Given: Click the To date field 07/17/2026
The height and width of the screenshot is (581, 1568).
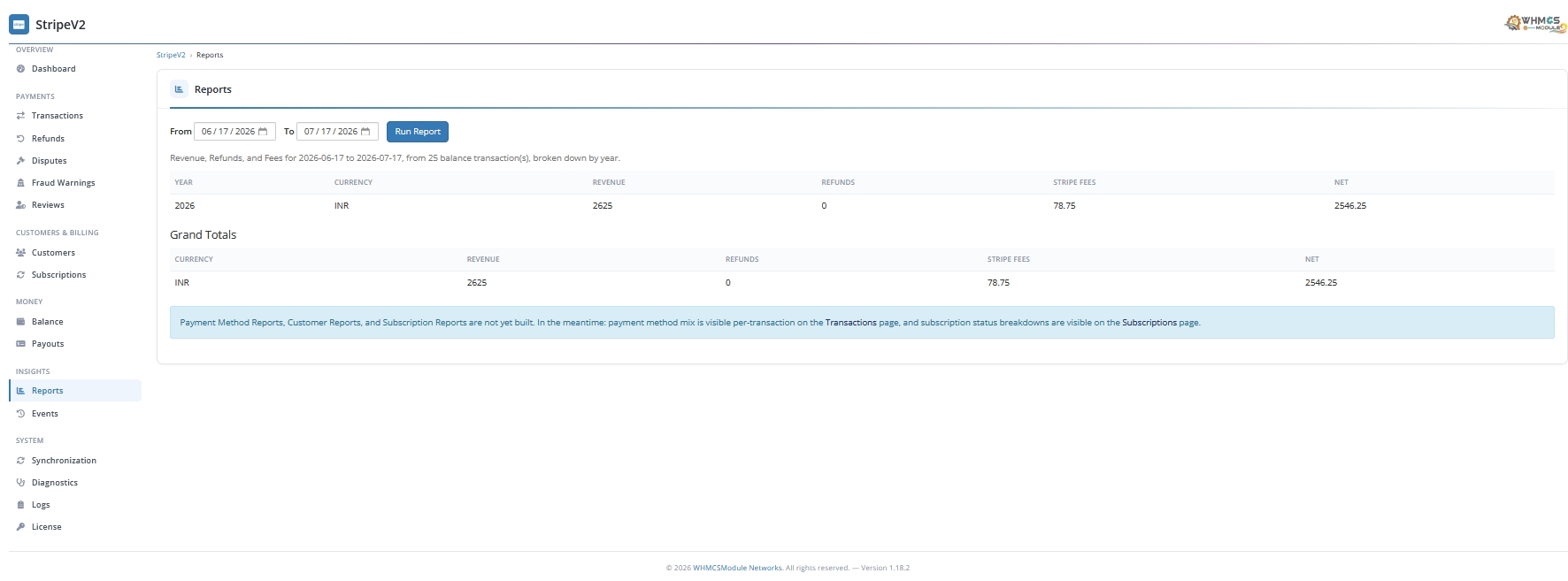Looking at the screenshot, I should pyautogui.click(x=337, y=132).
